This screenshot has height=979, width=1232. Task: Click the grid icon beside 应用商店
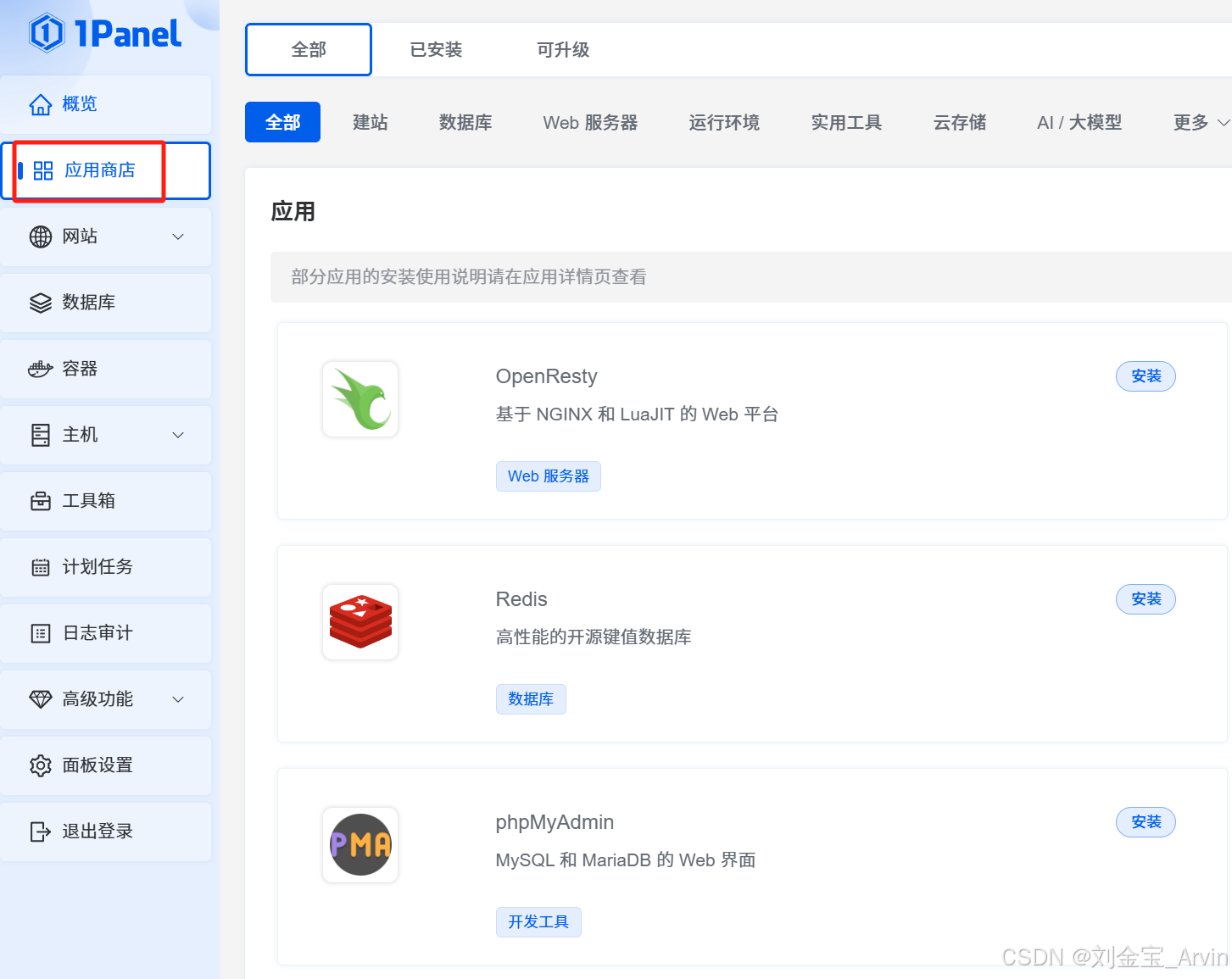click(43, 170)
